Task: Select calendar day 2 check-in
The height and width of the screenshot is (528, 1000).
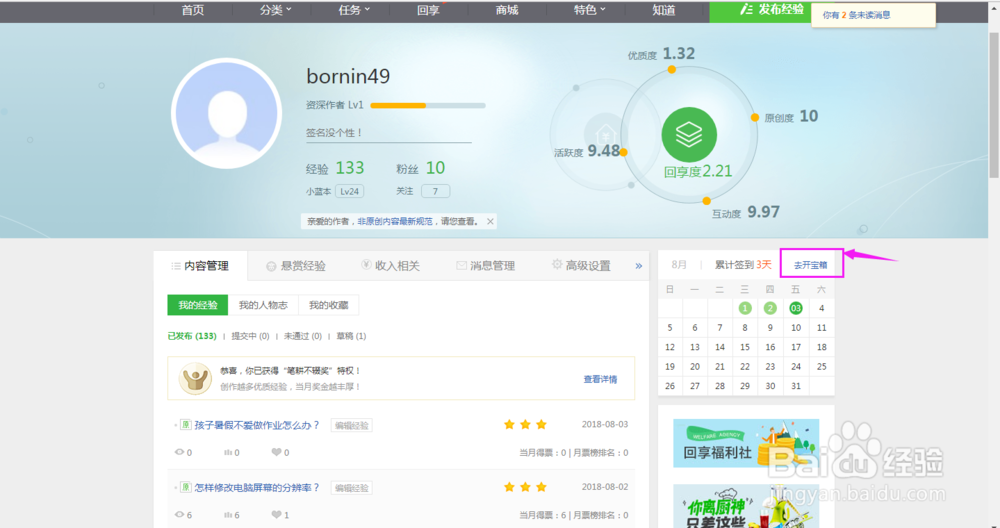Action: click(x=770, y=309)
